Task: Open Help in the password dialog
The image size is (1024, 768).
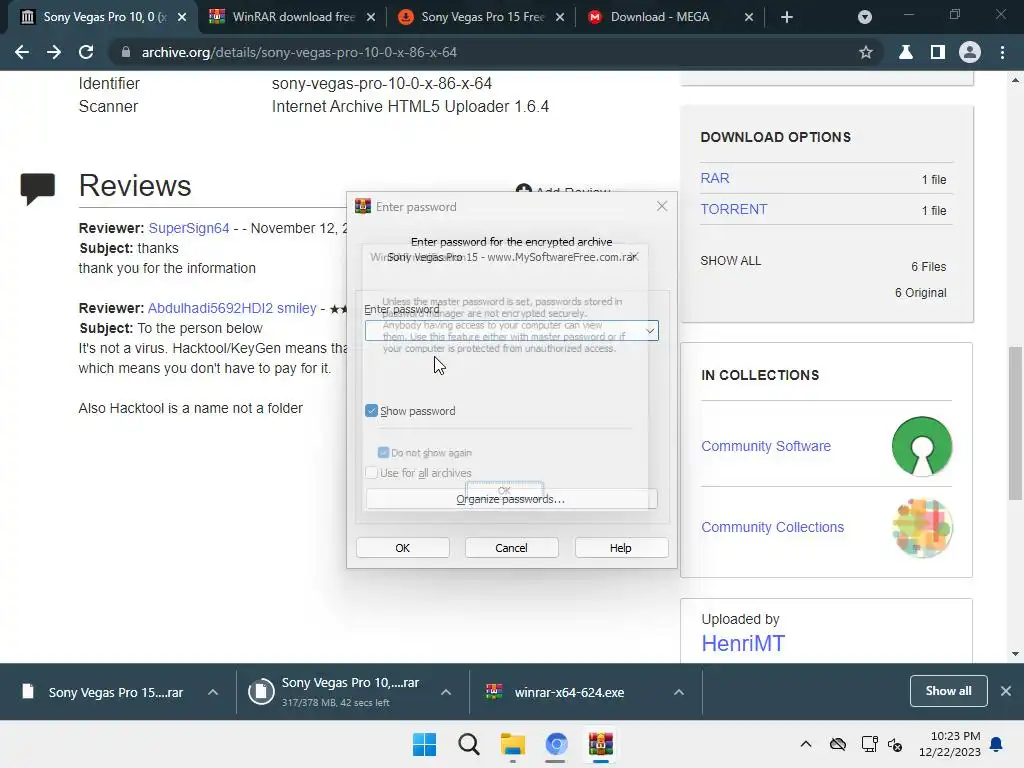Action: [620, 548]
